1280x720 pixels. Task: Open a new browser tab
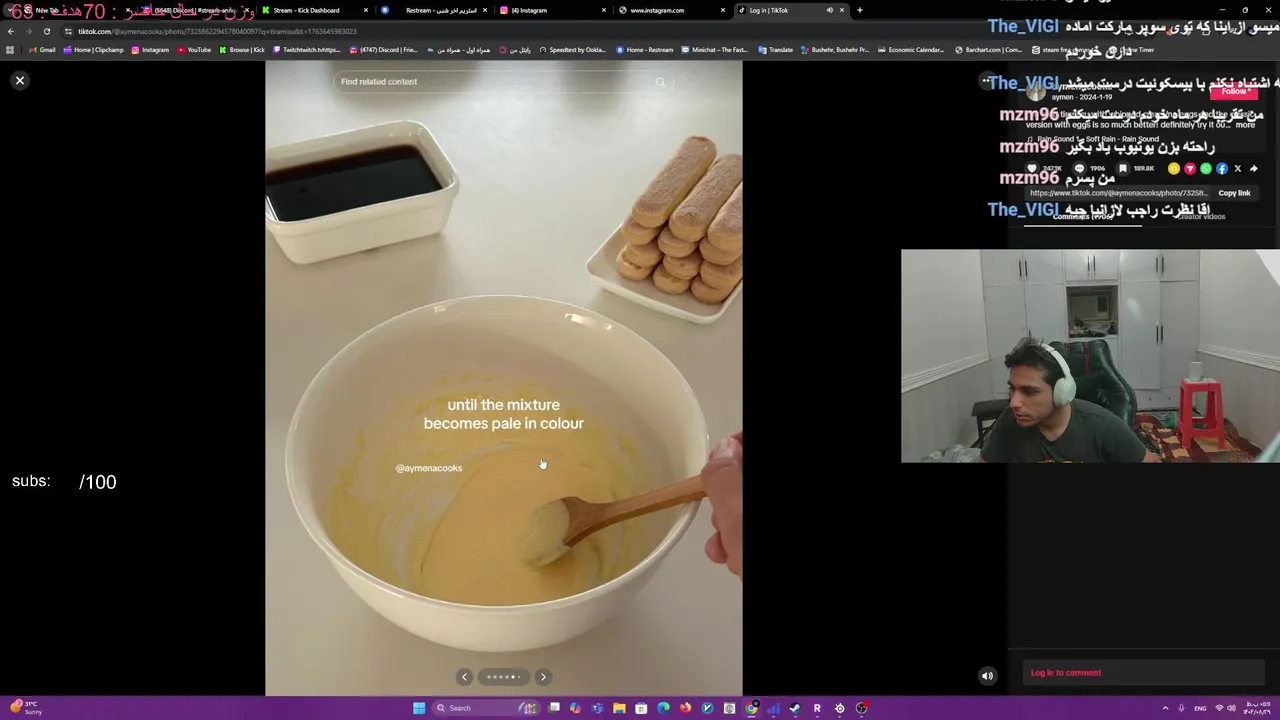coord(860,10)
